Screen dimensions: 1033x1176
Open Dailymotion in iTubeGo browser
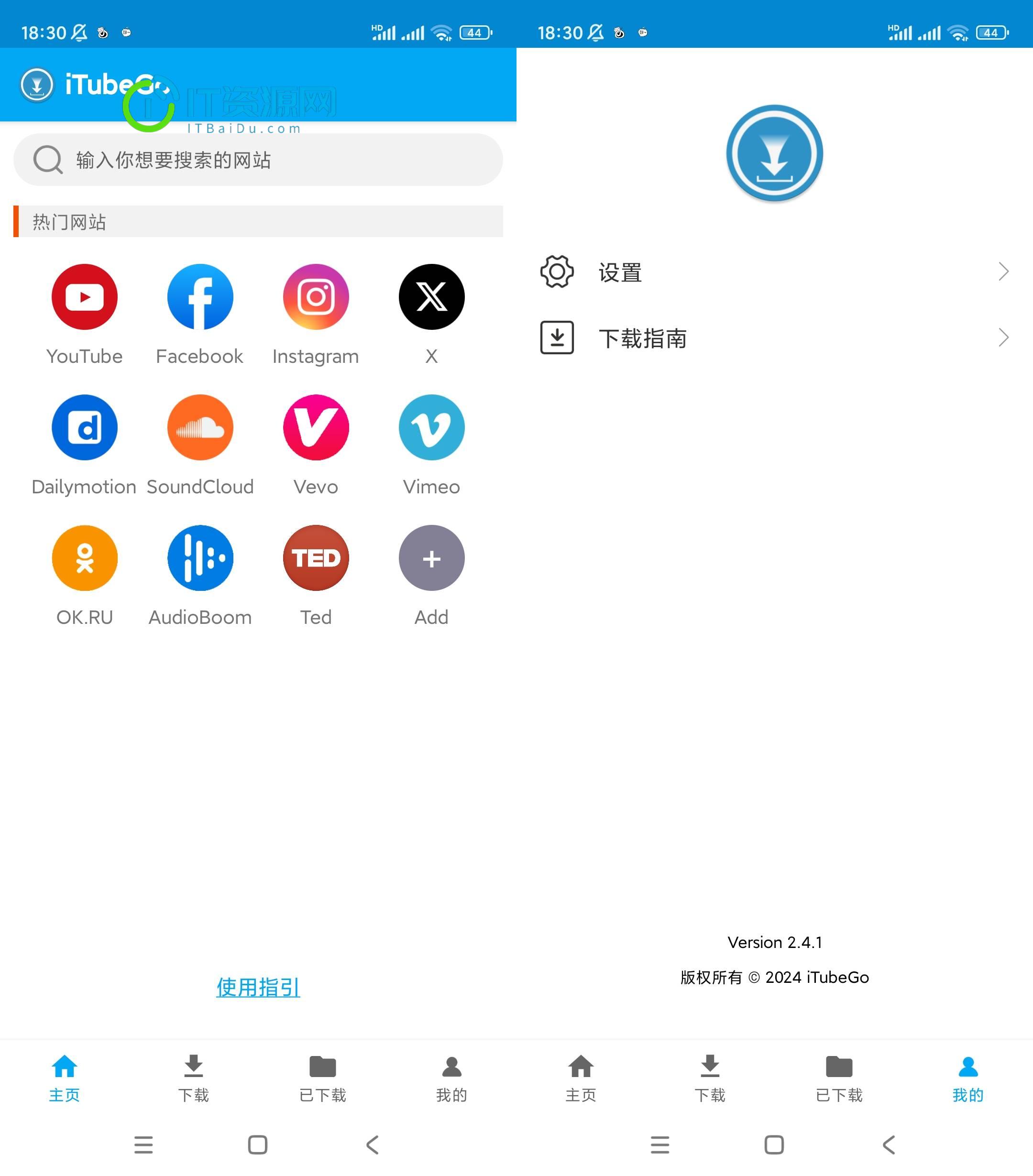(x=84, y=428)
